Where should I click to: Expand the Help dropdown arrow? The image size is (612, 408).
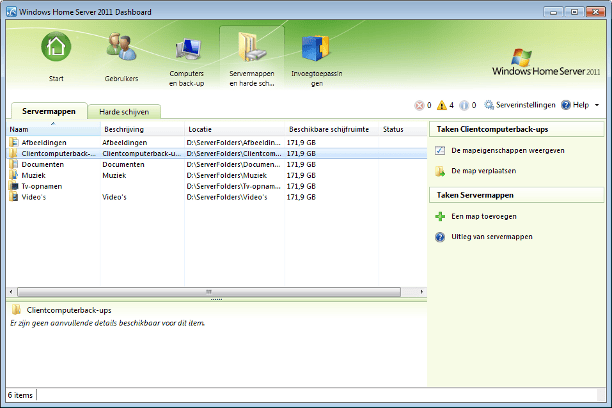[x=597, y=105]
